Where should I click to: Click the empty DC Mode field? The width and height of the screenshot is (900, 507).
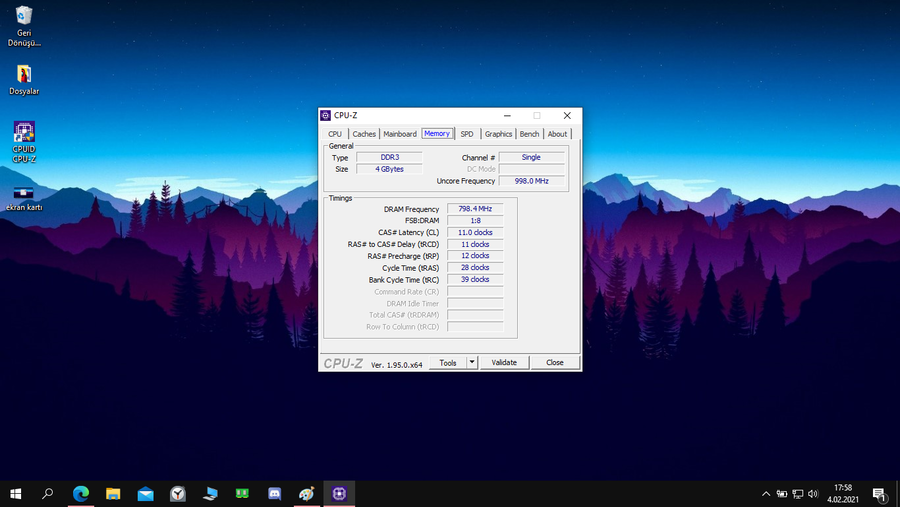pyautogui.click(x=532, y=169)
